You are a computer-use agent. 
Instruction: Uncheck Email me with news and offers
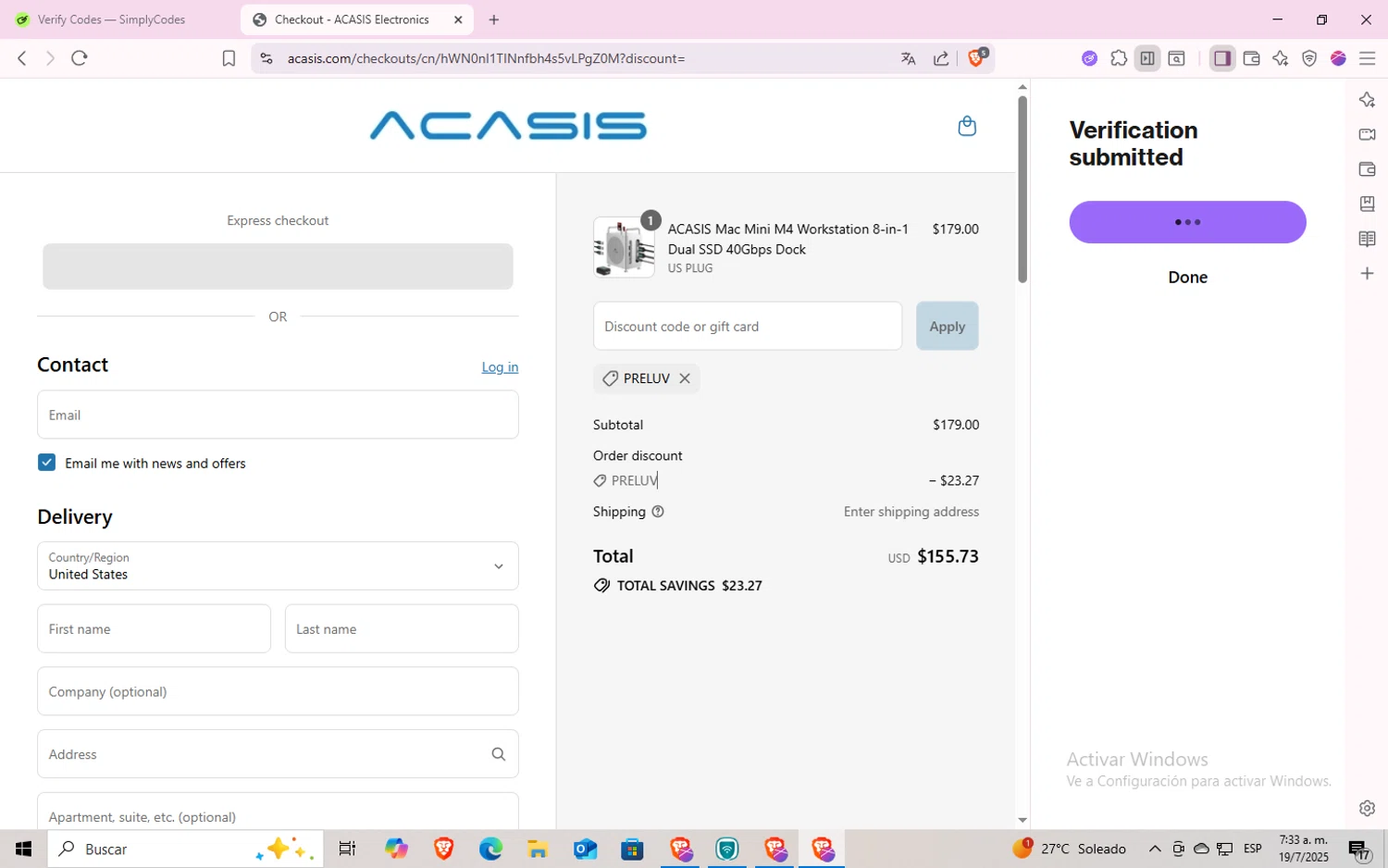point(47,463)
